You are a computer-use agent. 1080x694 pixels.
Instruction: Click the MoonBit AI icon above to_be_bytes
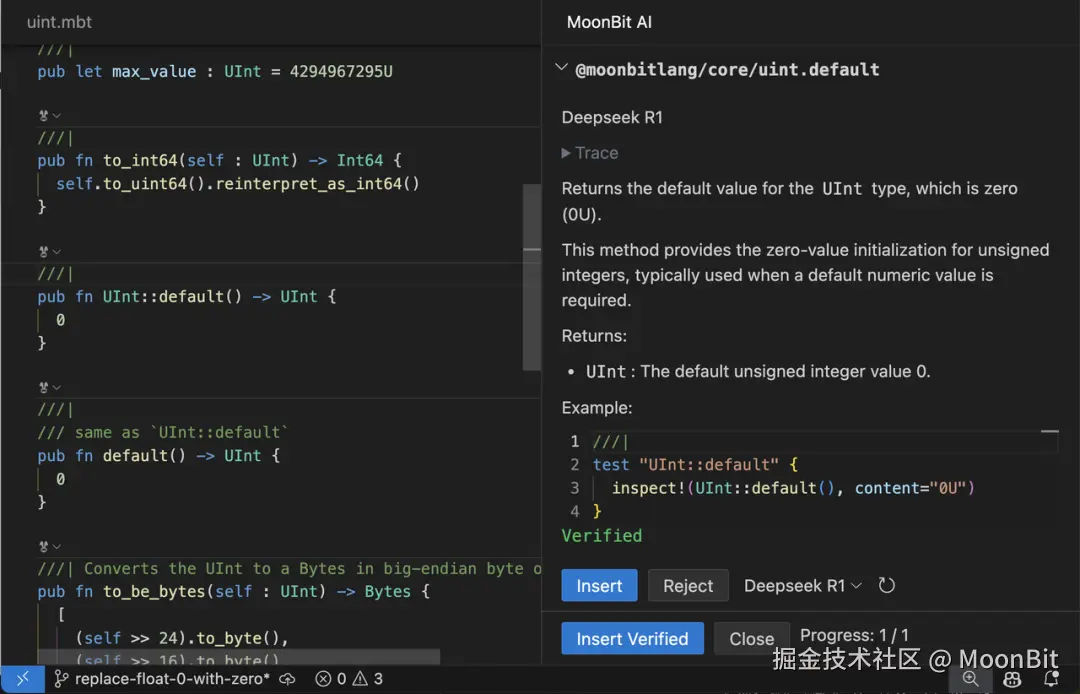44,547
